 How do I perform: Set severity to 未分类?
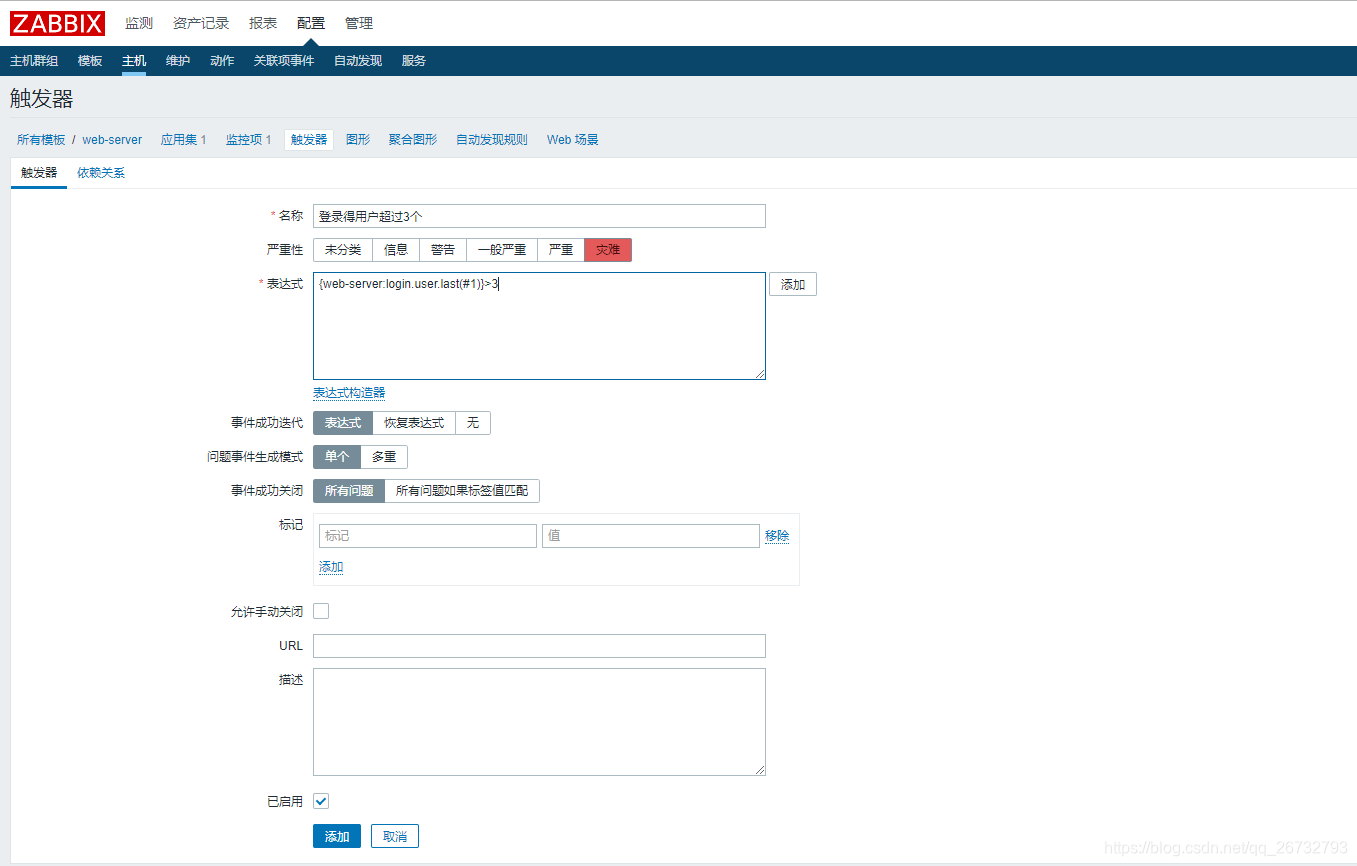click(x=343, y=250)
